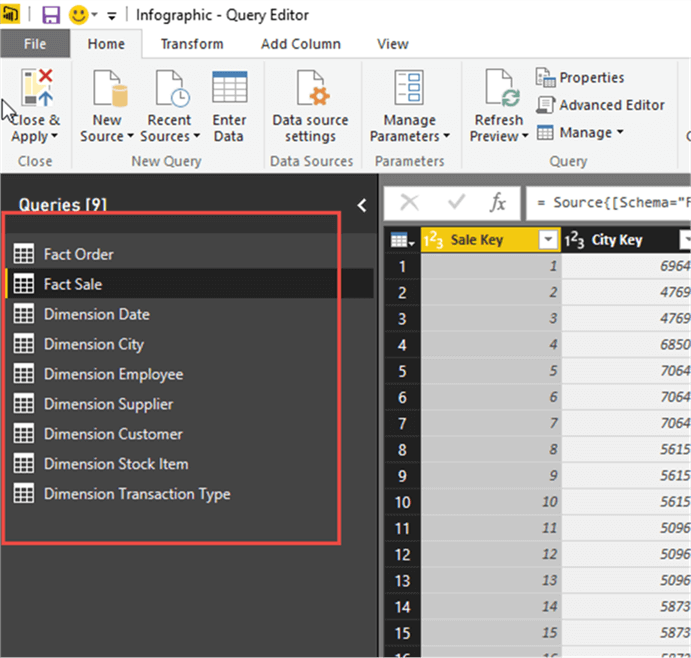Click the Dimension Transaction Type table icon
Screen dimensions: 691x658
click(23, 494)
